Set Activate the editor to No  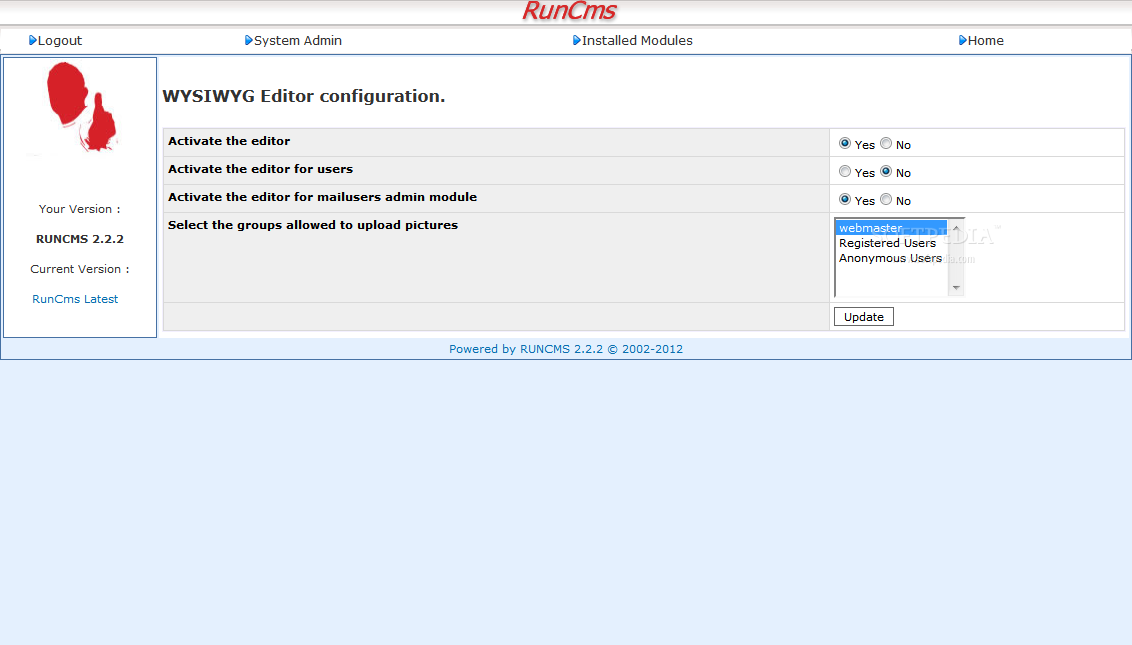point(886,144)
